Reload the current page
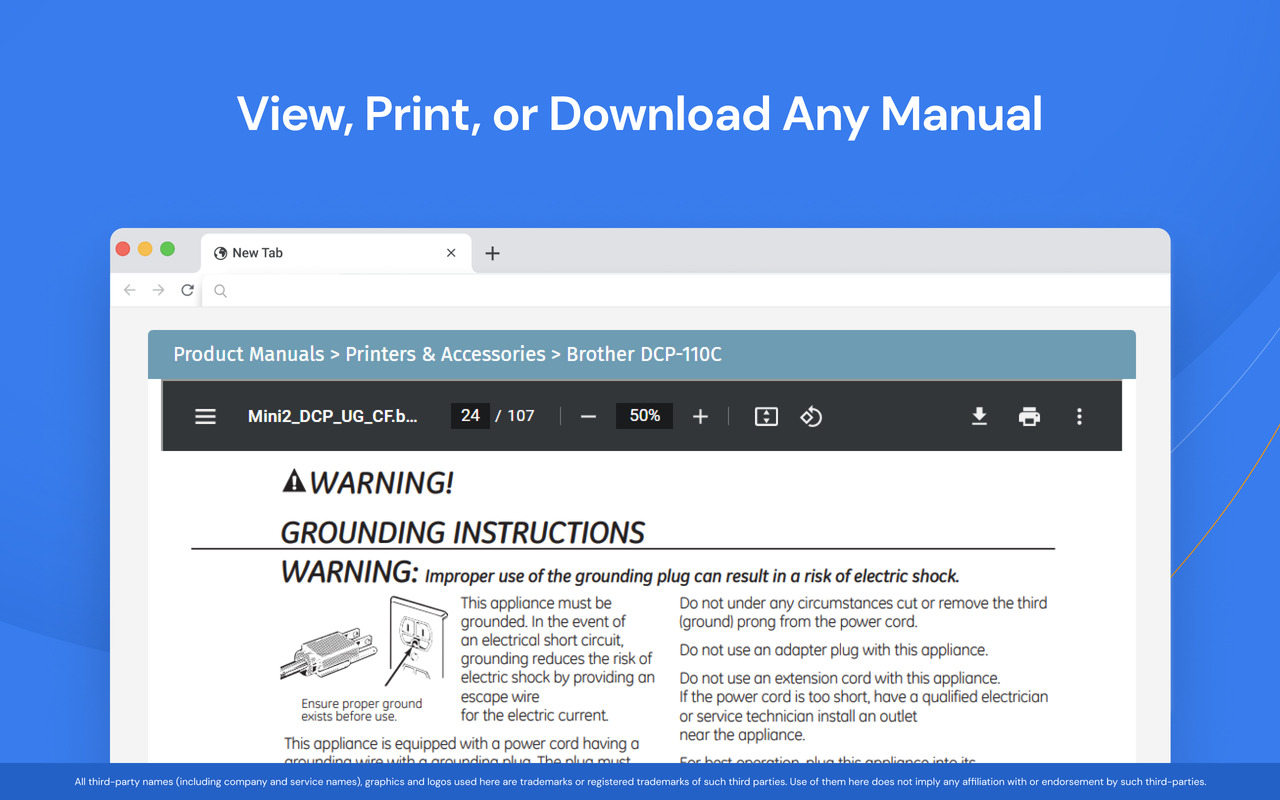The image size is (1280, 800). (x=187, y=289)
